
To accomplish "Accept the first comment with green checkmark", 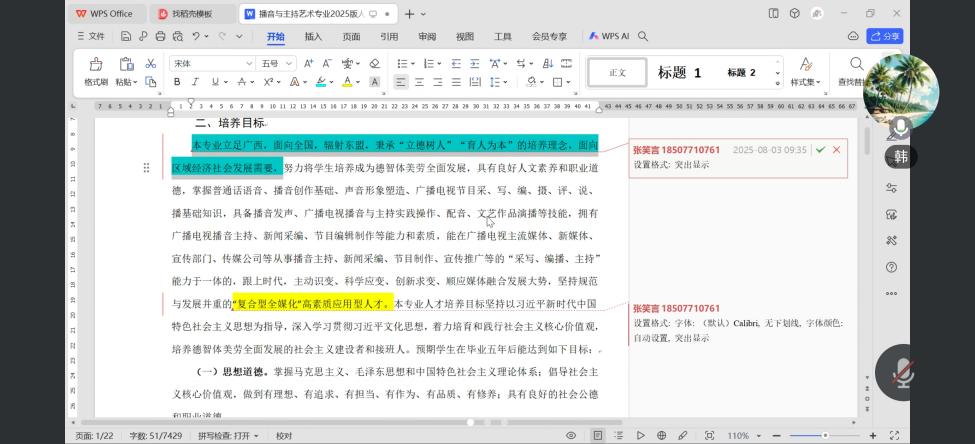I will [820, 149].
